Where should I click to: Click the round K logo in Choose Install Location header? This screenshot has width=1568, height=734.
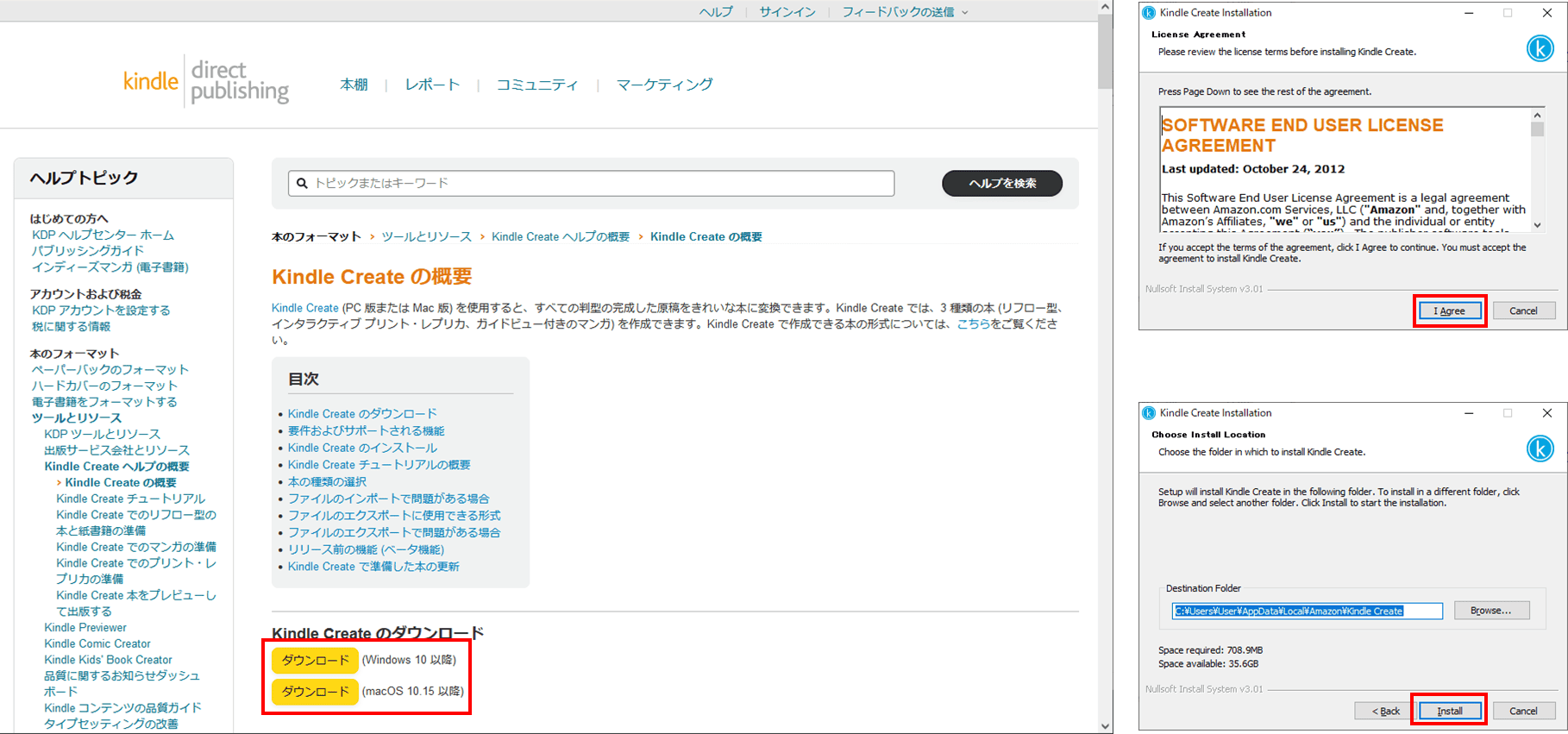click(1540, 449)
